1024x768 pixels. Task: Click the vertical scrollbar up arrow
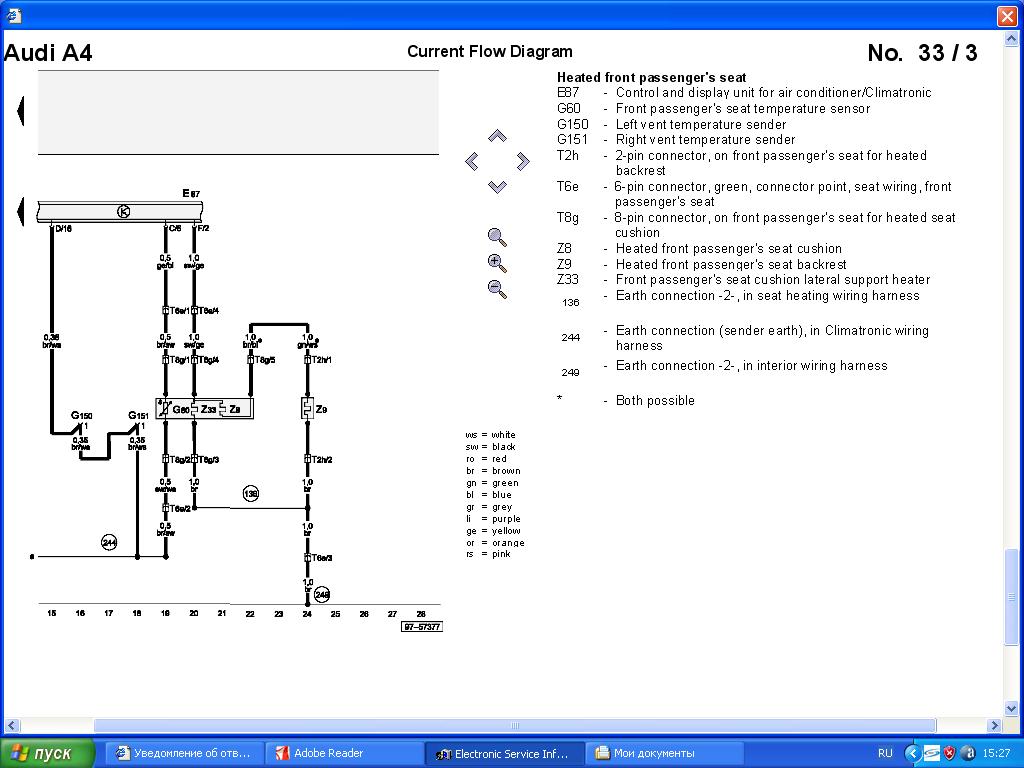pyautogui.click(x=1012, y=39)
